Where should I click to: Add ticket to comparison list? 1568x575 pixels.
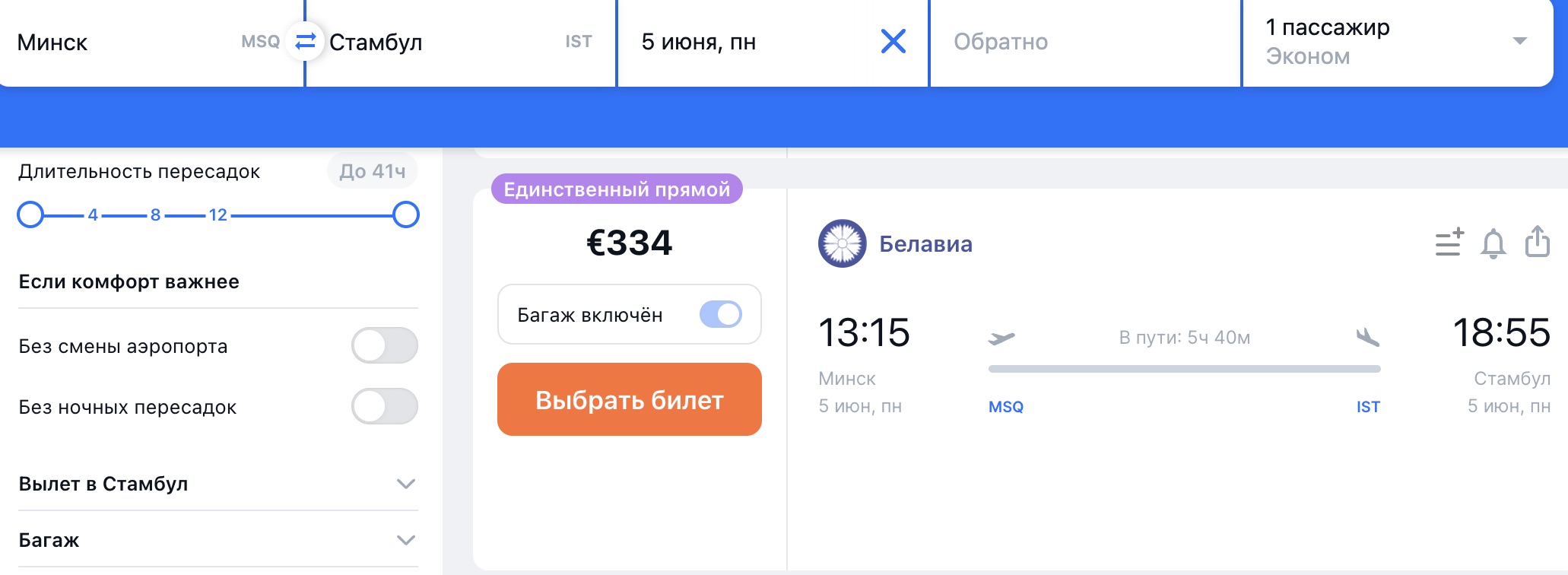pyautogui.click(x=1449, y=243)
